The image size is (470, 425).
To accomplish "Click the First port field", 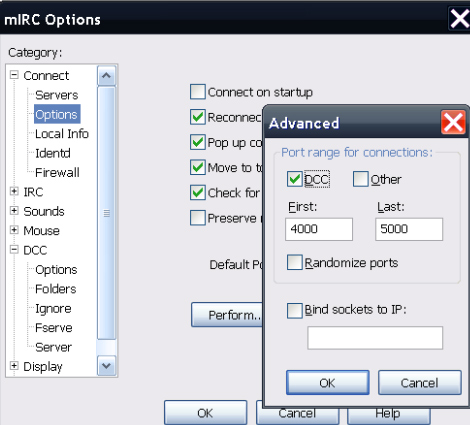I will pyautogui.click(x=319, y=229).
